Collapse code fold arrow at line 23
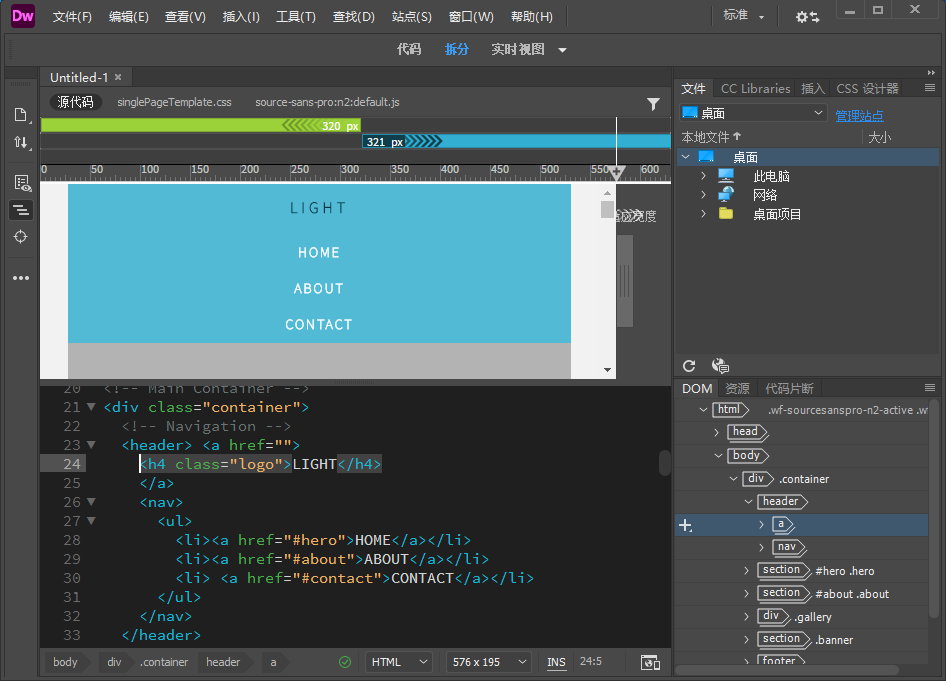 91,445
